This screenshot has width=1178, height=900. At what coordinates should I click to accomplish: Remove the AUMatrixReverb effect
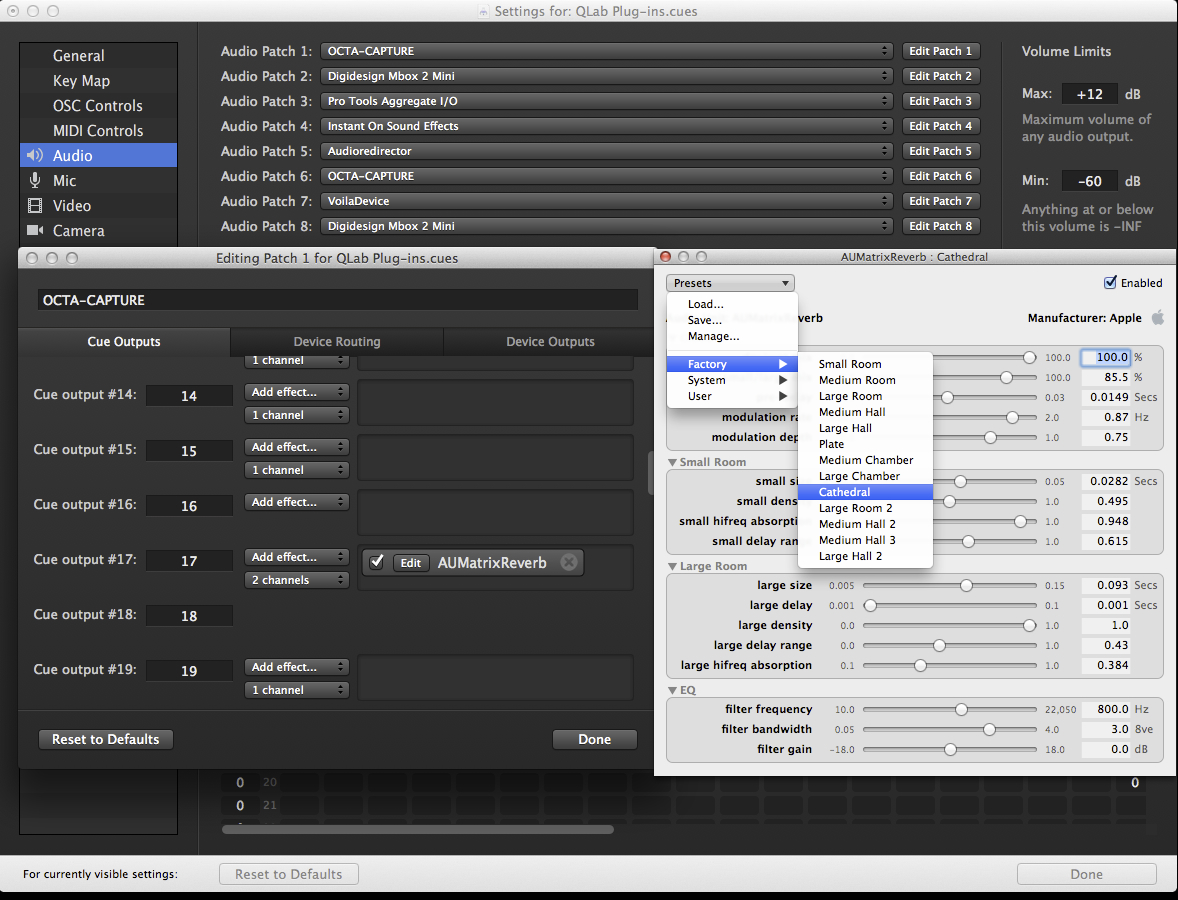pyautogui.click(x=568, y=563)
